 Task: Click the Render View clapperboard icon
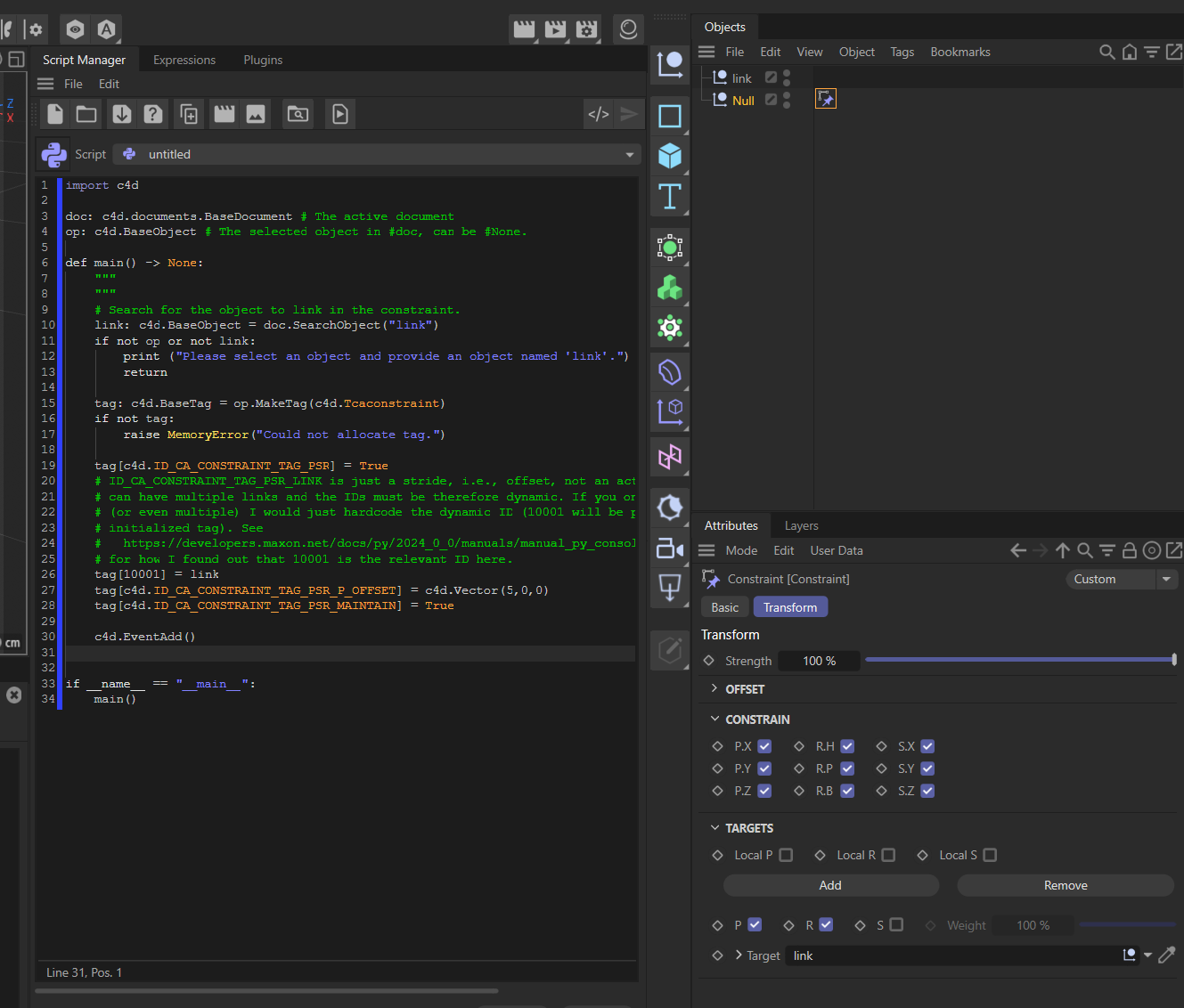click(525, 29)
